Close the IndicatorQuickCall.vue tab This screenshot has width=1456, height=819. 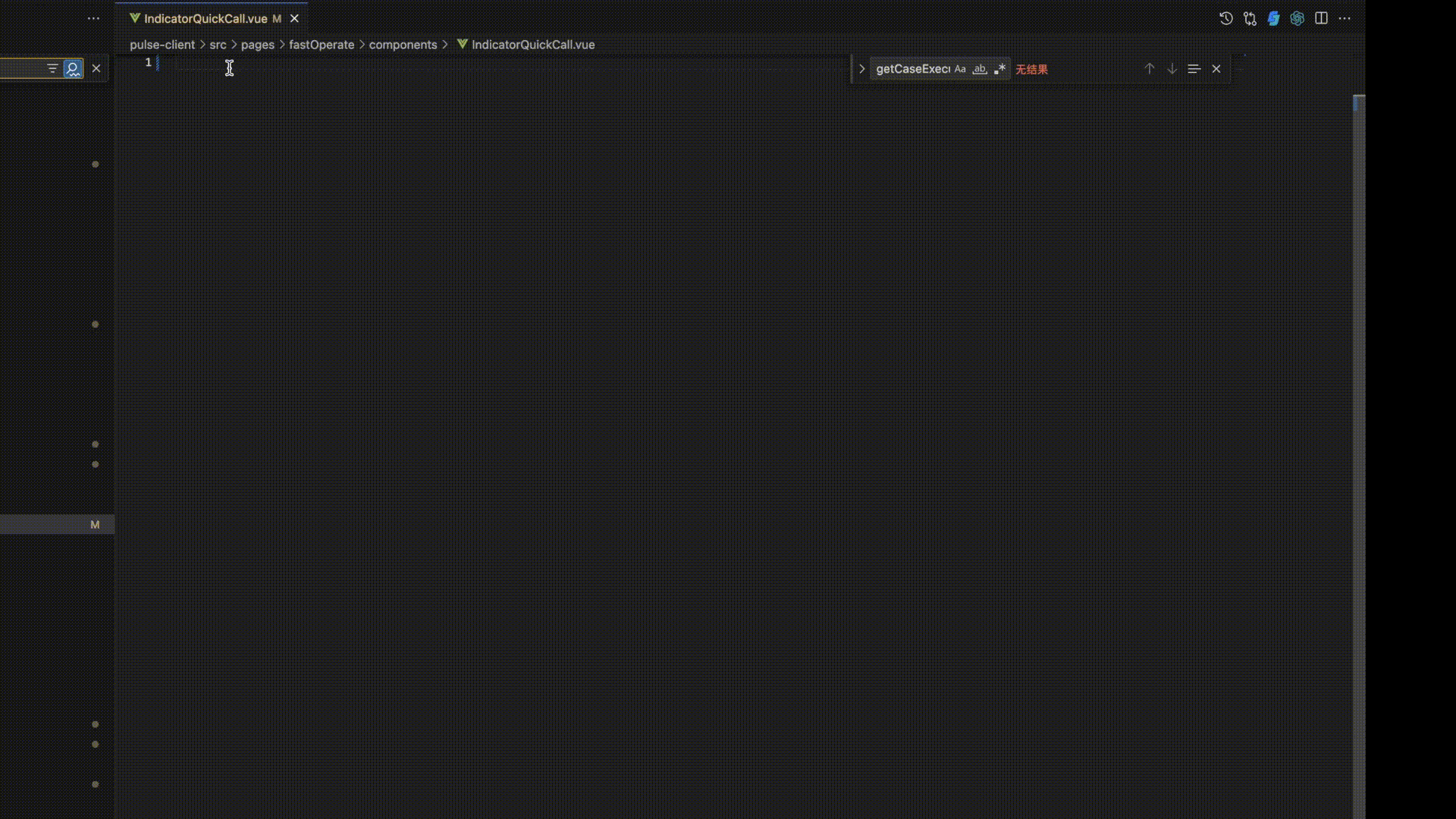point(294,18)
